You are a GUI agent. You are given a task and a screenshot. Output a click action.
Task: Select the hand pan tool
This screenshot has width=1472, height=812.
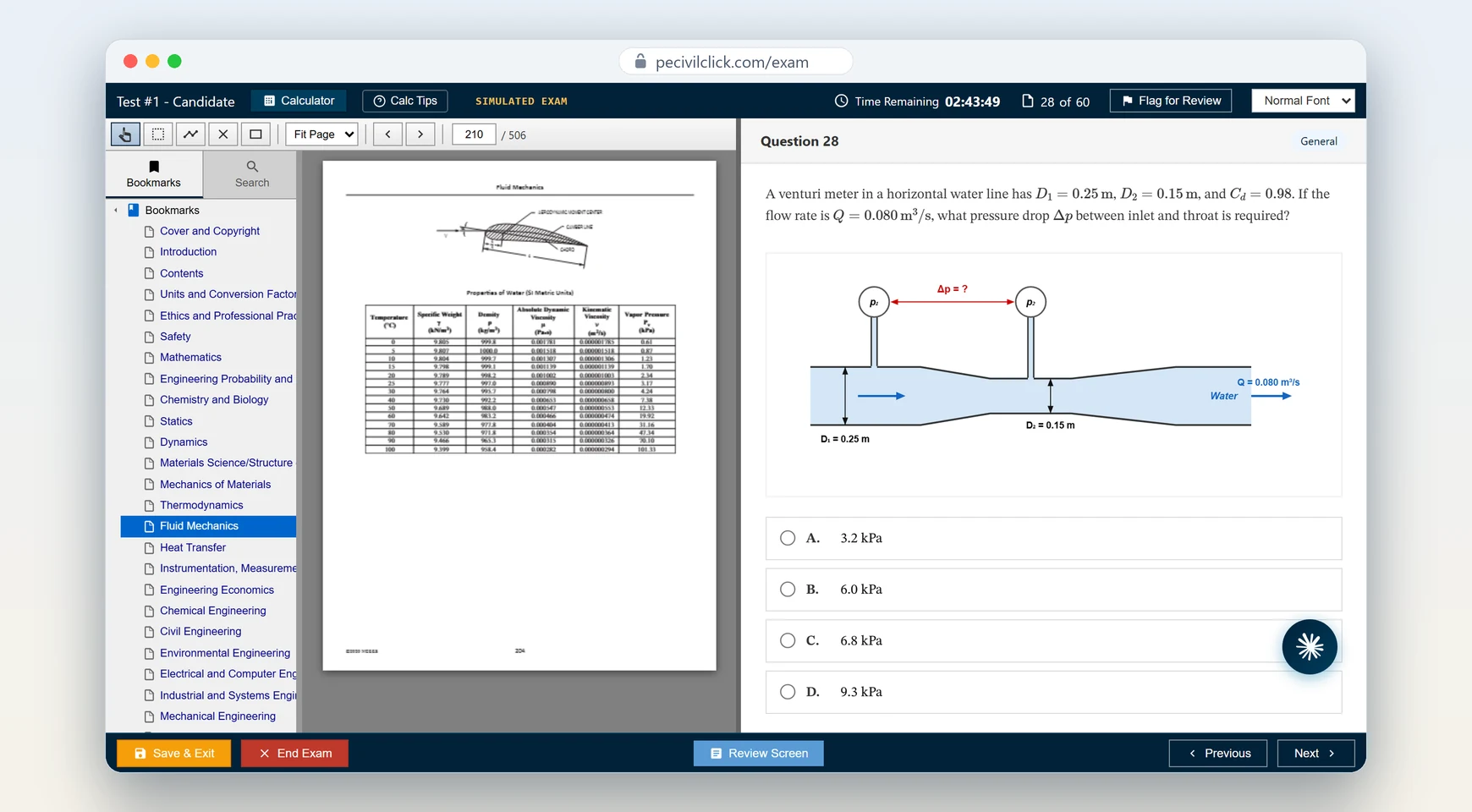125,134
